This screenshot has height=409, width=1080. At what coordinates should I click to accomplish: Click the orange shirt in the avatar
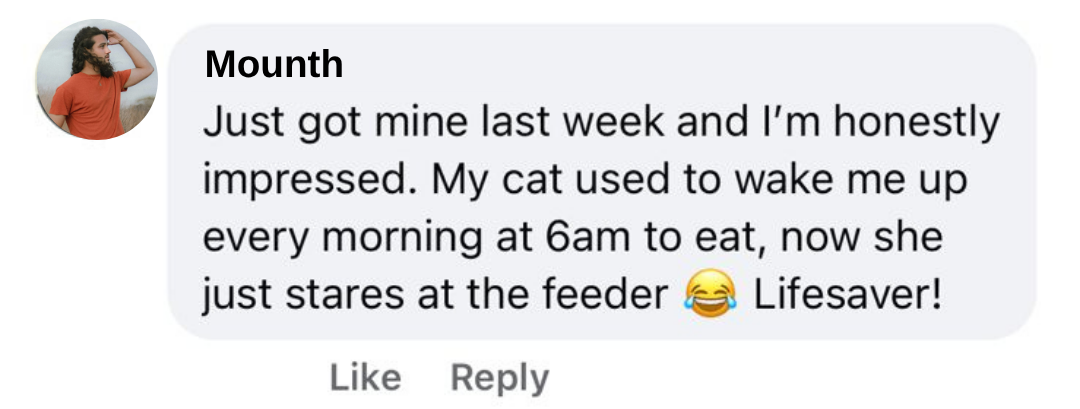[91, 103]
